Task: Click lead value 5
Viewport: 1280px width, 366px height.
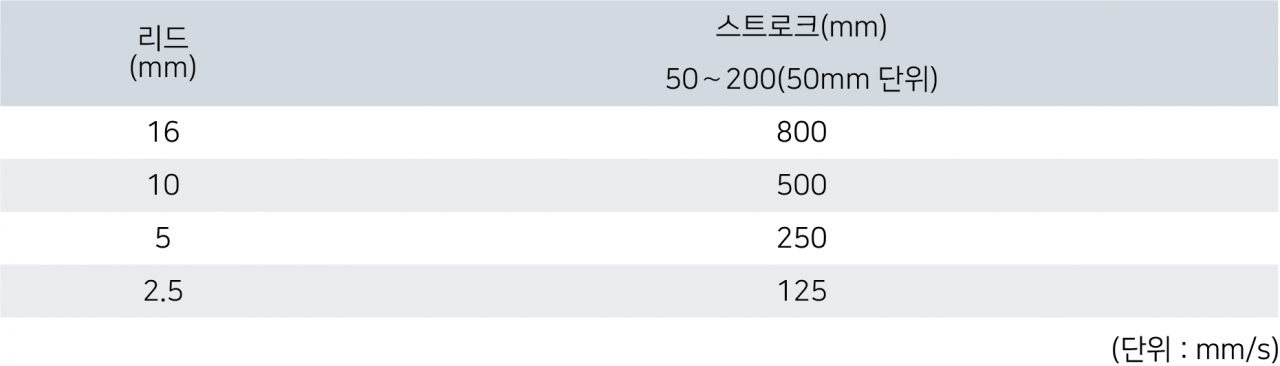Action: 162,238
